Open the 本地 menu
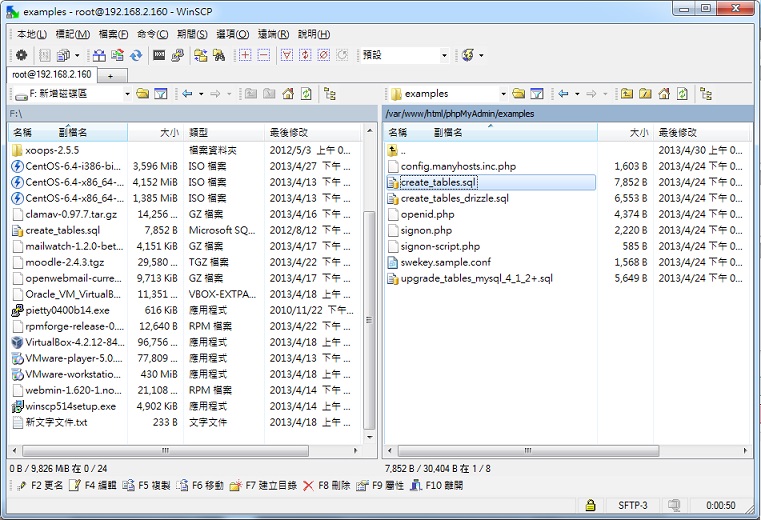This screenshot has height=520, width=761. (32, 34)
